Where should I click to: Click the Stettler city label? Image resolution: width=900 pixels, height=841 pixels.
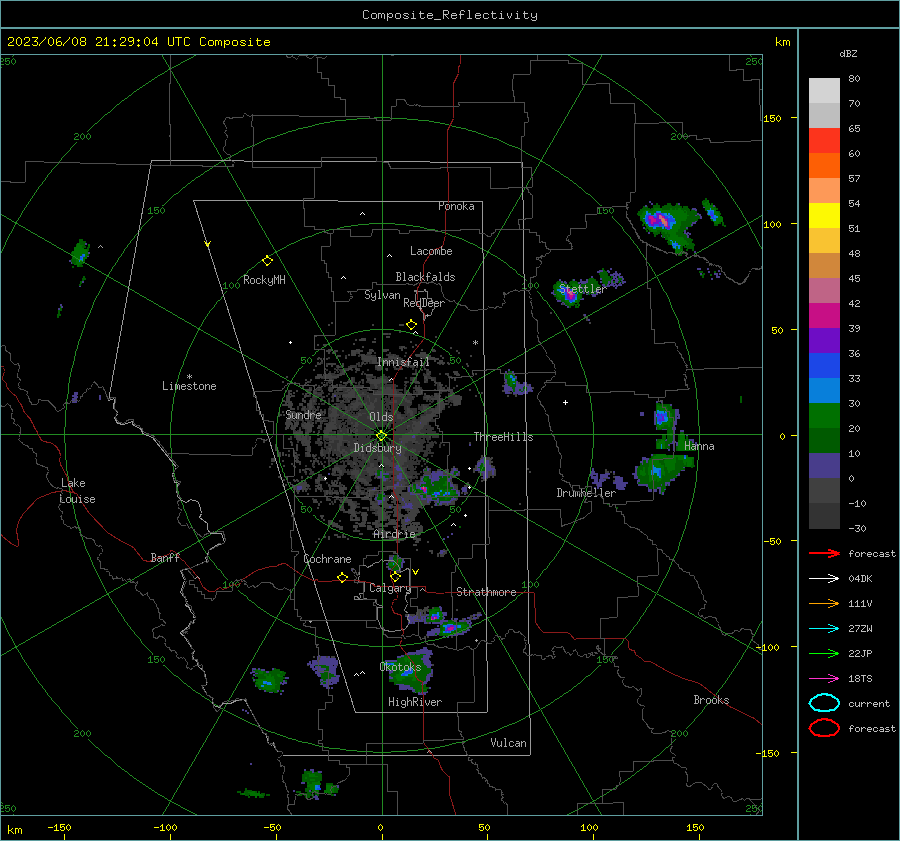tap(582, 289)
